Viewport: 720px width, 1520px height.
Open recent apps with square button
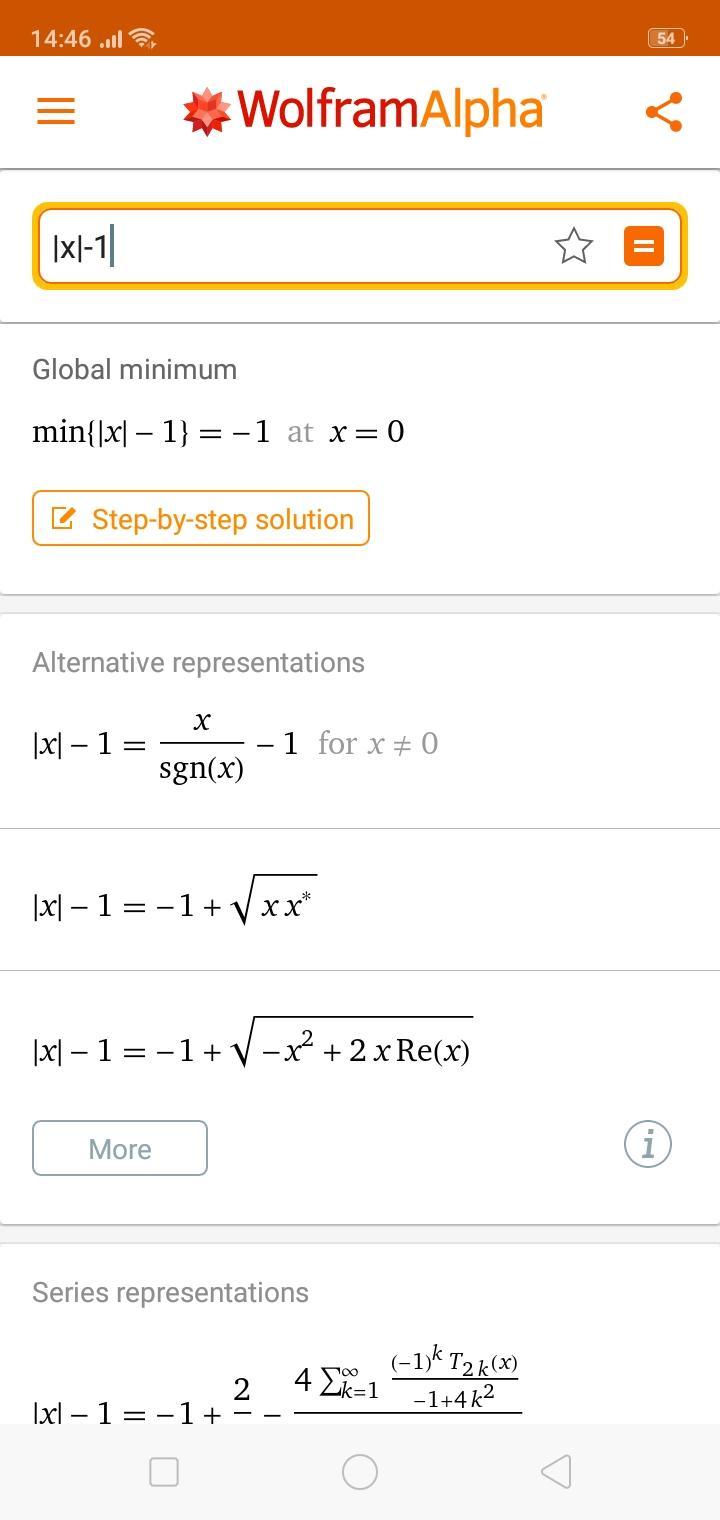[x=164, y=1471]
